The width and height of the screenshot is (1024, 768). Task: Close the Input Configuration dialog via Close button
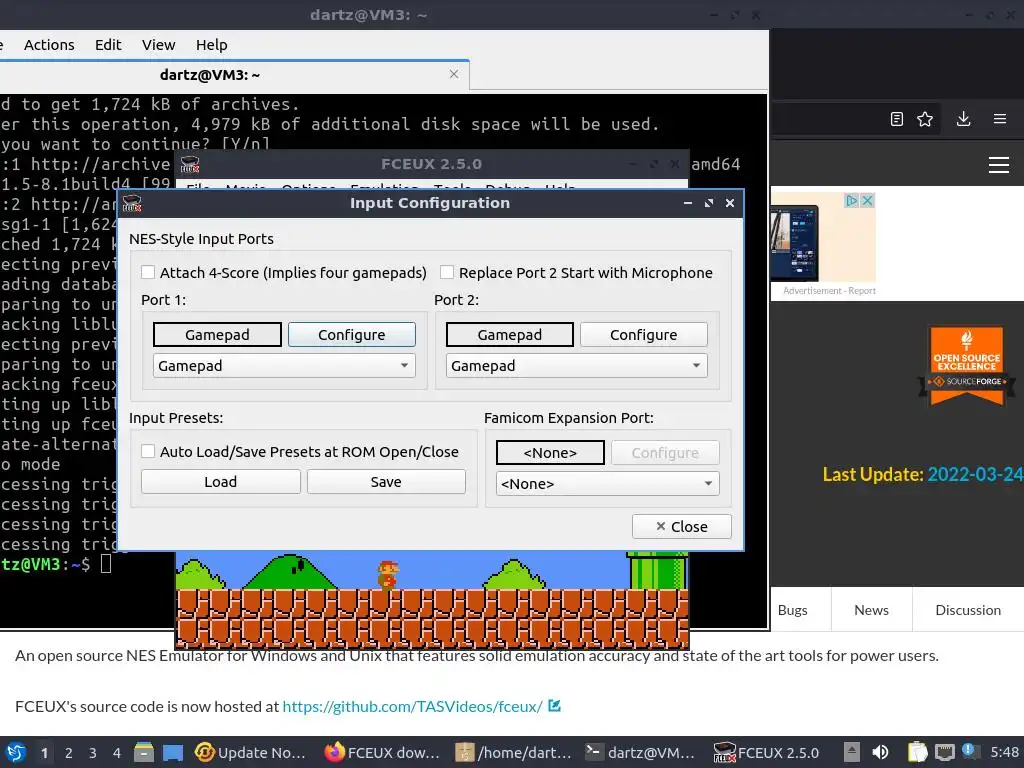point(681,526)
